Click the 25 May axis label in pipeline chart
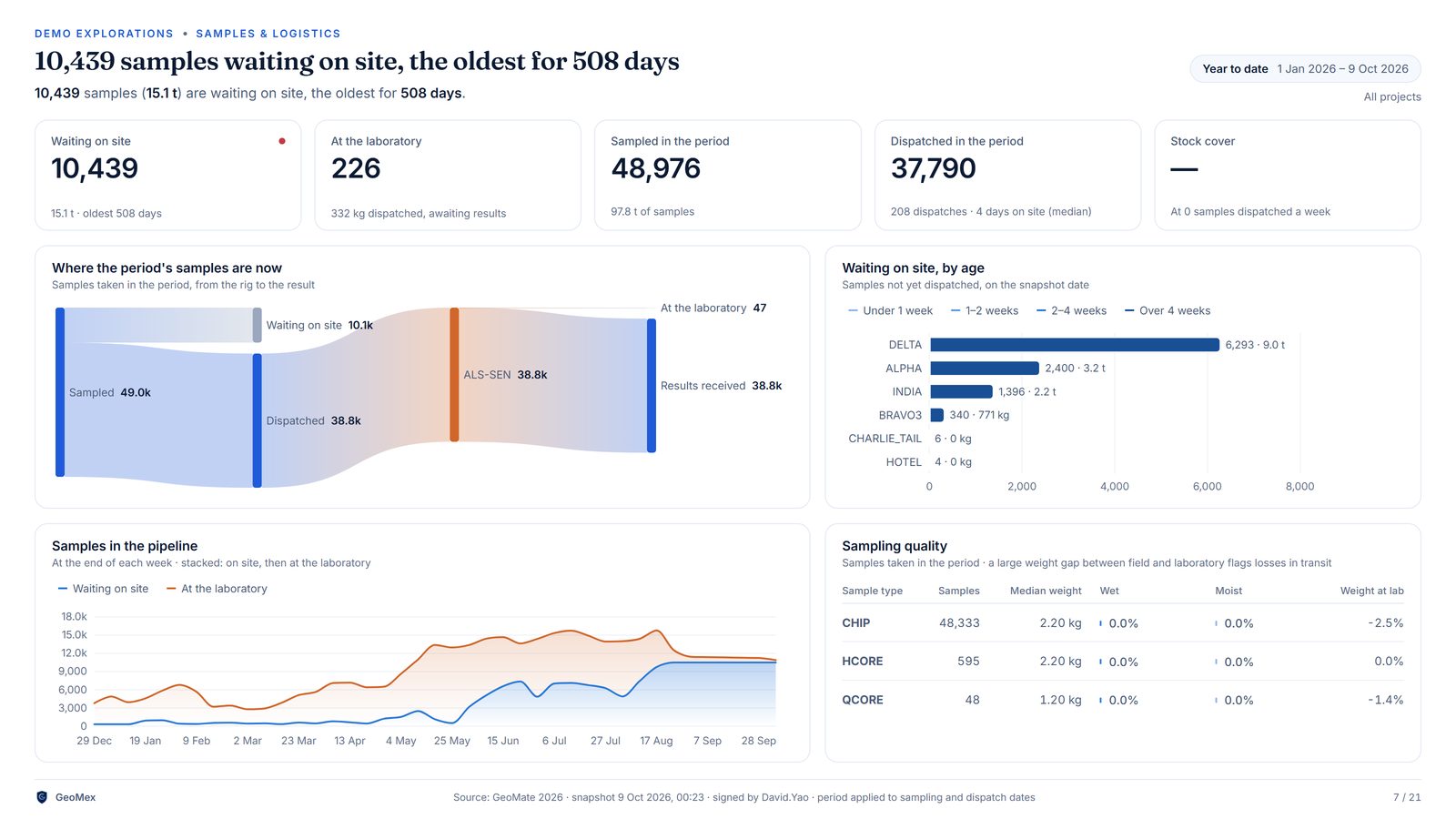The image size is (1456, 819). pyautogui.click(x=452, y=741)
